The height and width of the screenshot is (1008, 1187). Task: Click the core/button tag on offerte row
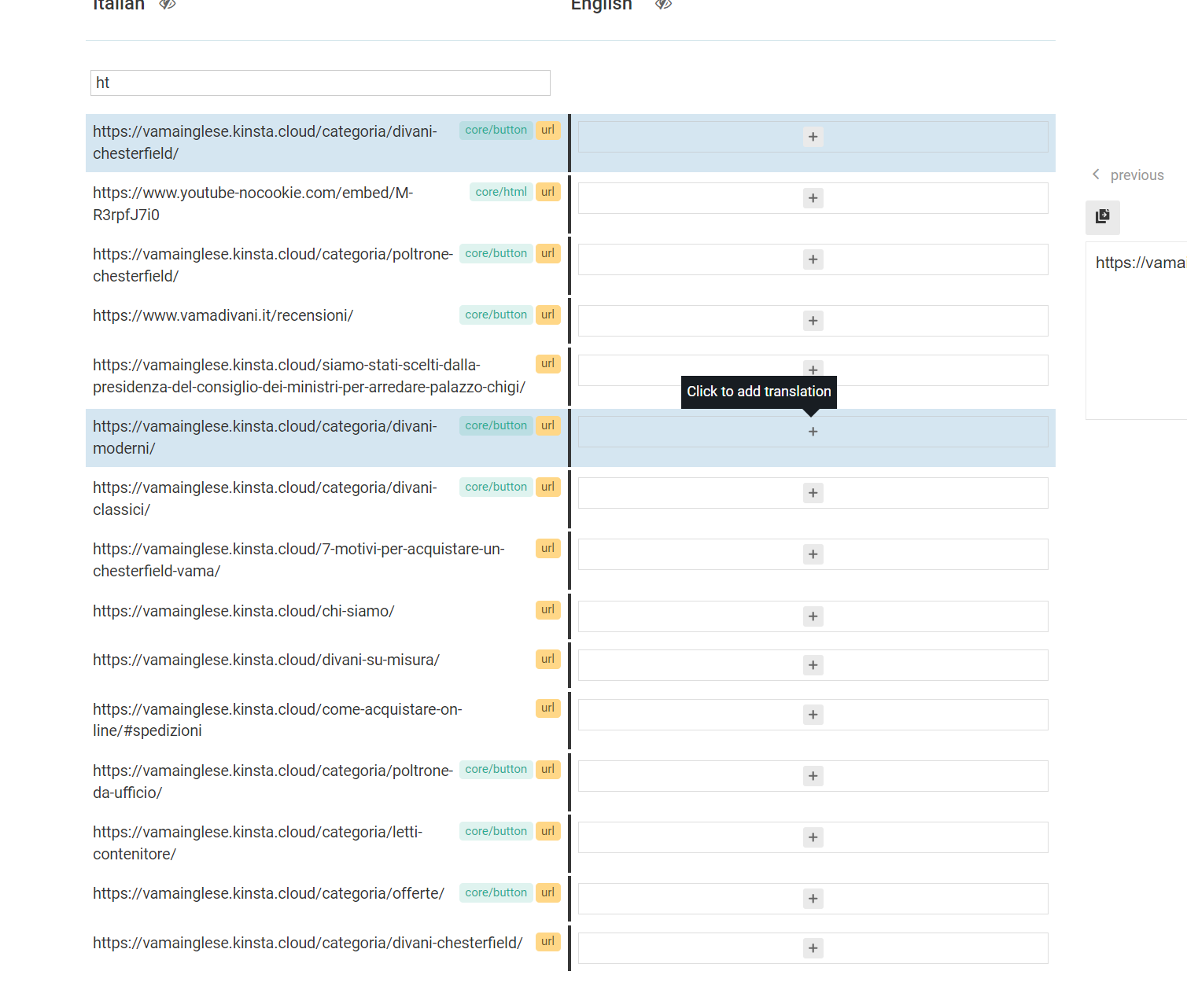496,892
